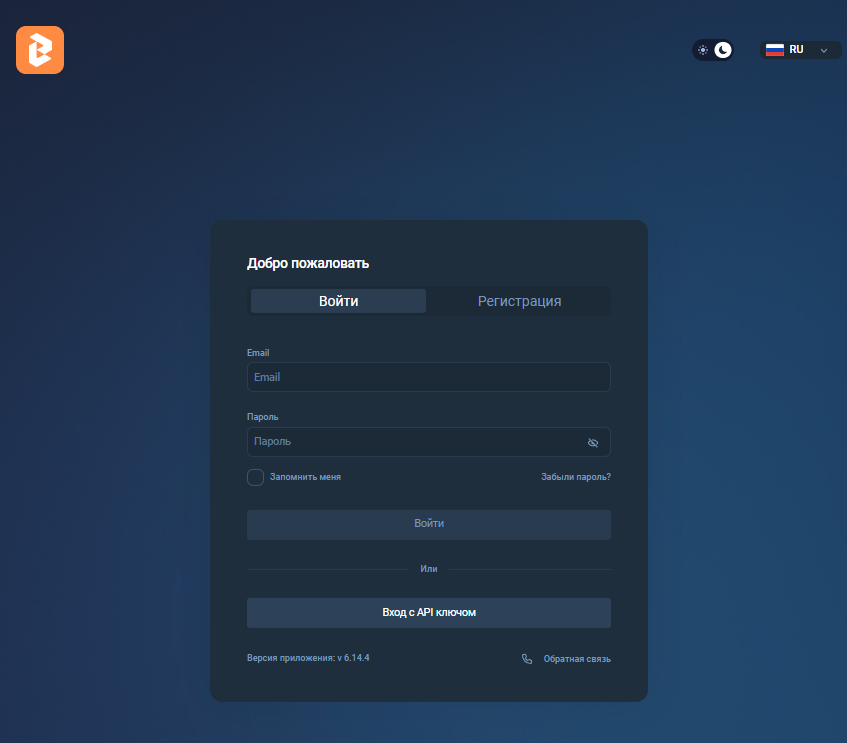Check the Запомнить меня checkbox
The height and width of the screenshot is (743, 847).
(x=256, y=477)
